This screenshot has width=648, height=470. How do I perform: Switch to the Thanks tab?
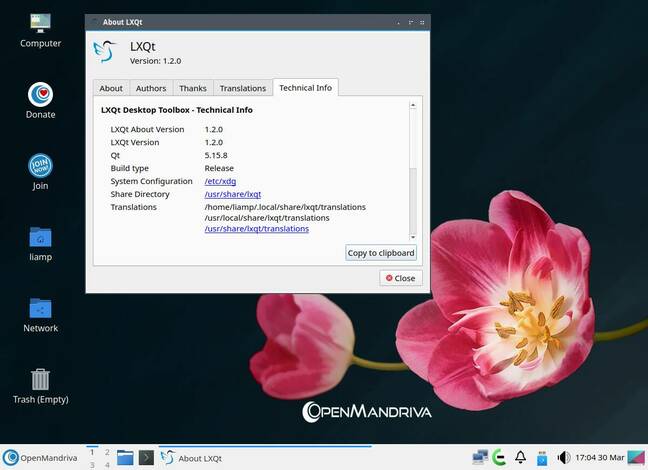pyautogui.click(x=193, y=88)
